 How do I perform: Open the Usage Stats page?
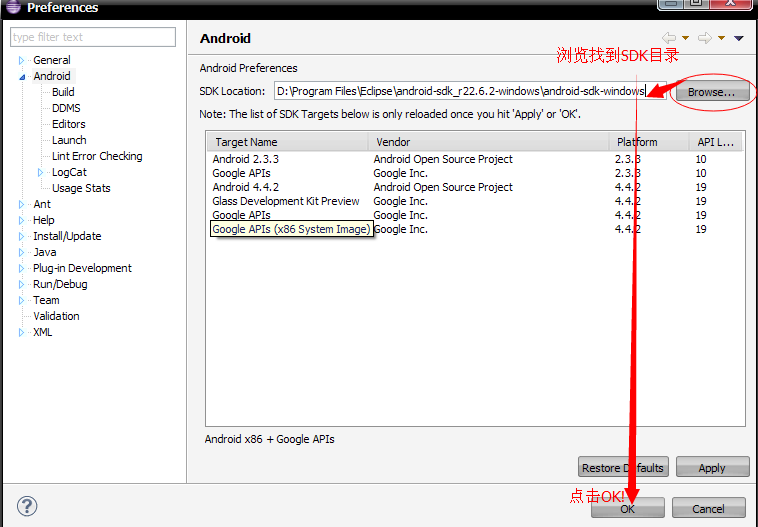[81, 188]
